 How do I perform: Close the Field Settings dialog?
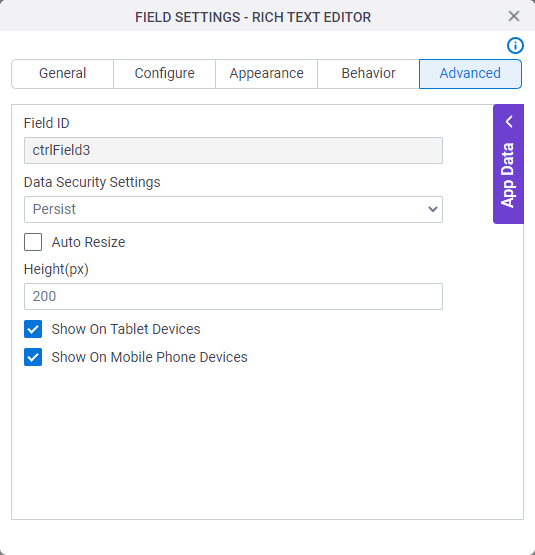(x=513, y=16)
